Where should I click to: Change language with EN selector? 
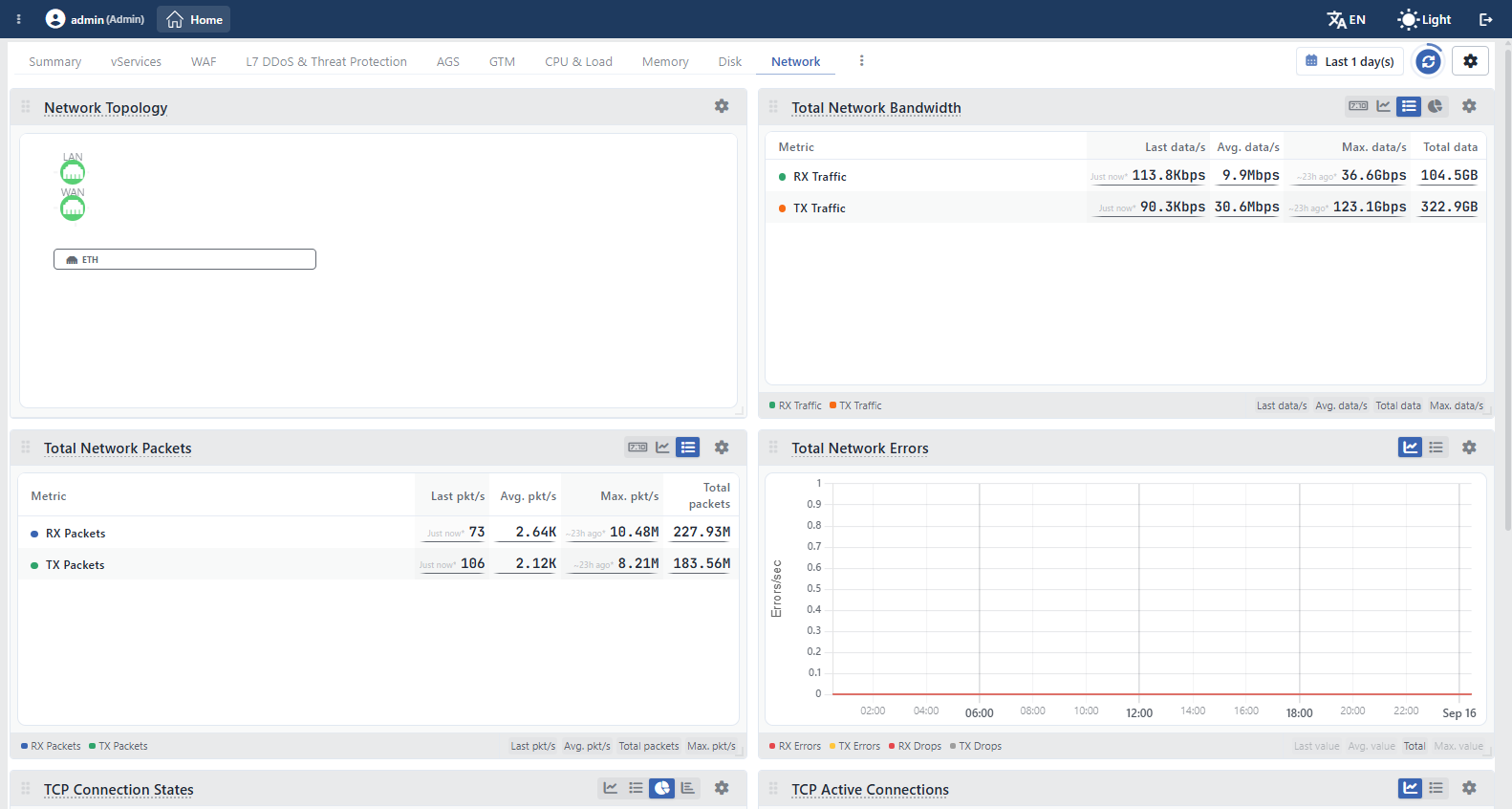(x=1347, y=19)
